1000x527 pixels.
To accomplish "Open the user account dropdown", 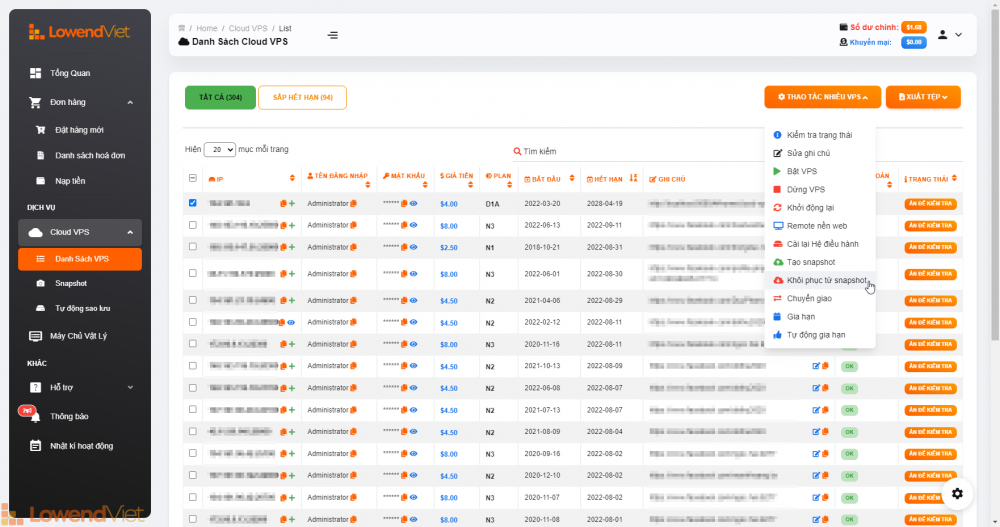I will (x=949, y=35).
